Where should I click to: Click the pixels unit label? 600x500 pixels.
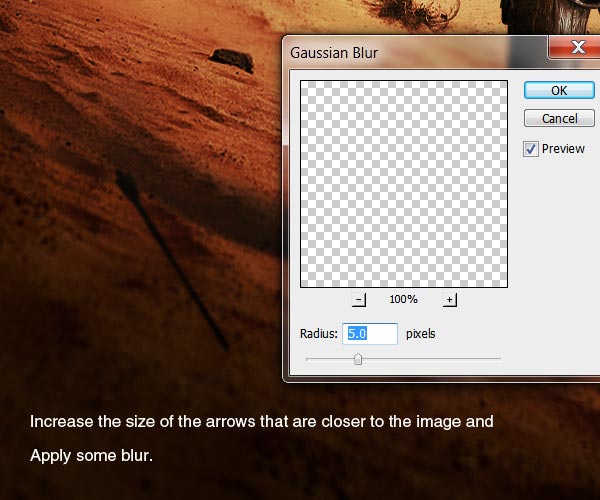[420, 334]
